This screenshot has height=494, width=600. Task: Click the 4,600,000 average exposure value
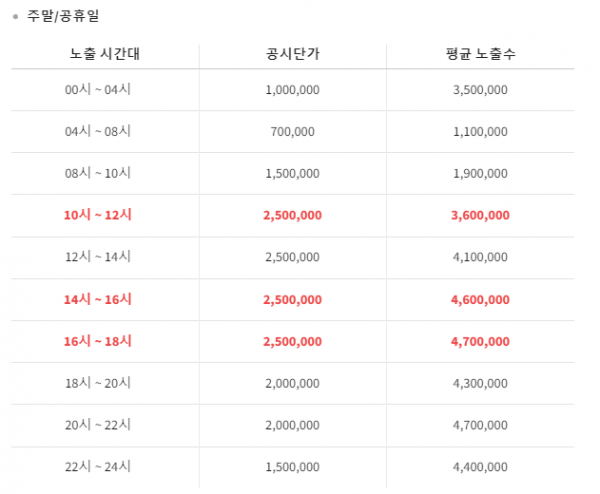pyautogui.click(x=480, y=300)
